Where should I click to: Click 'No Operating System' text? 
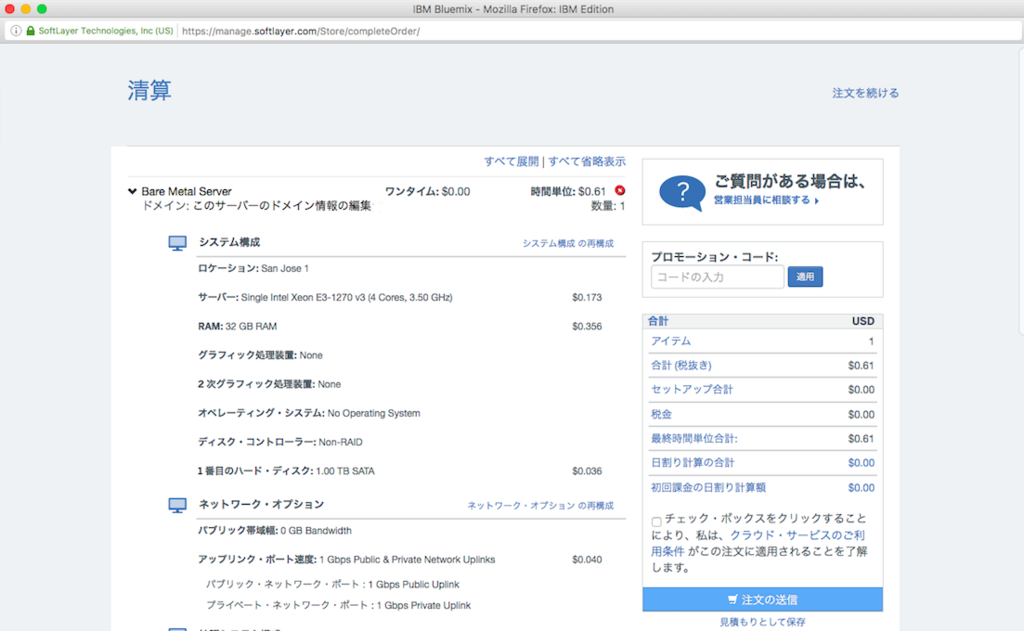click(x=374, y=413)
